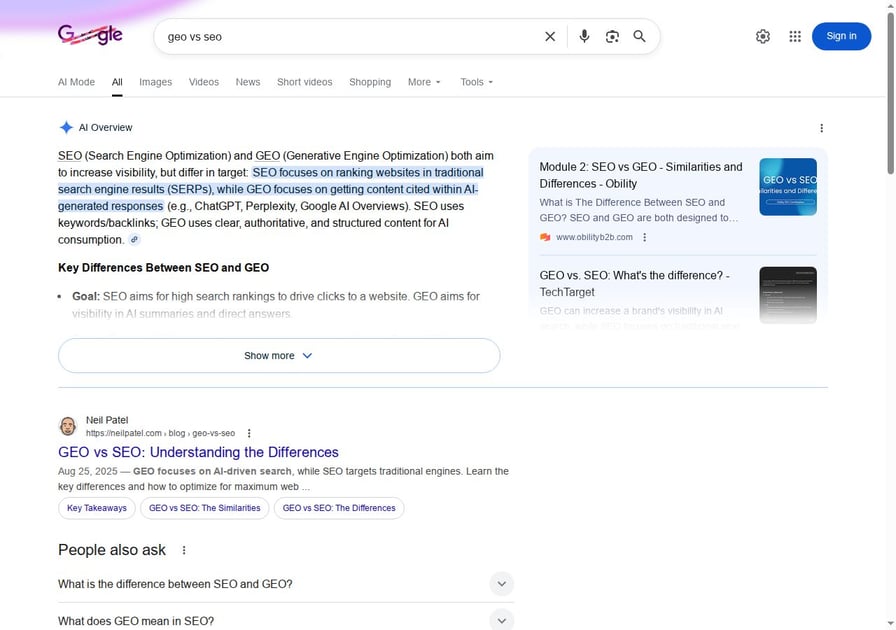Click the neilpatel.com › blog › geo-vs-seo URL
The image size is (896, 630).
coord(161,433)
